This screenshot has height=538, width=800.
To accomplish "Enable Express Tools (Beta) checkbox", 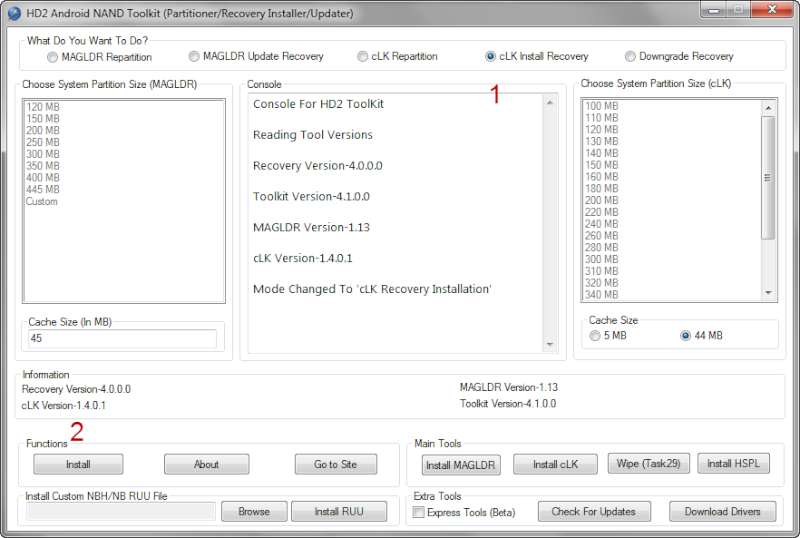I will click(464, 512).
